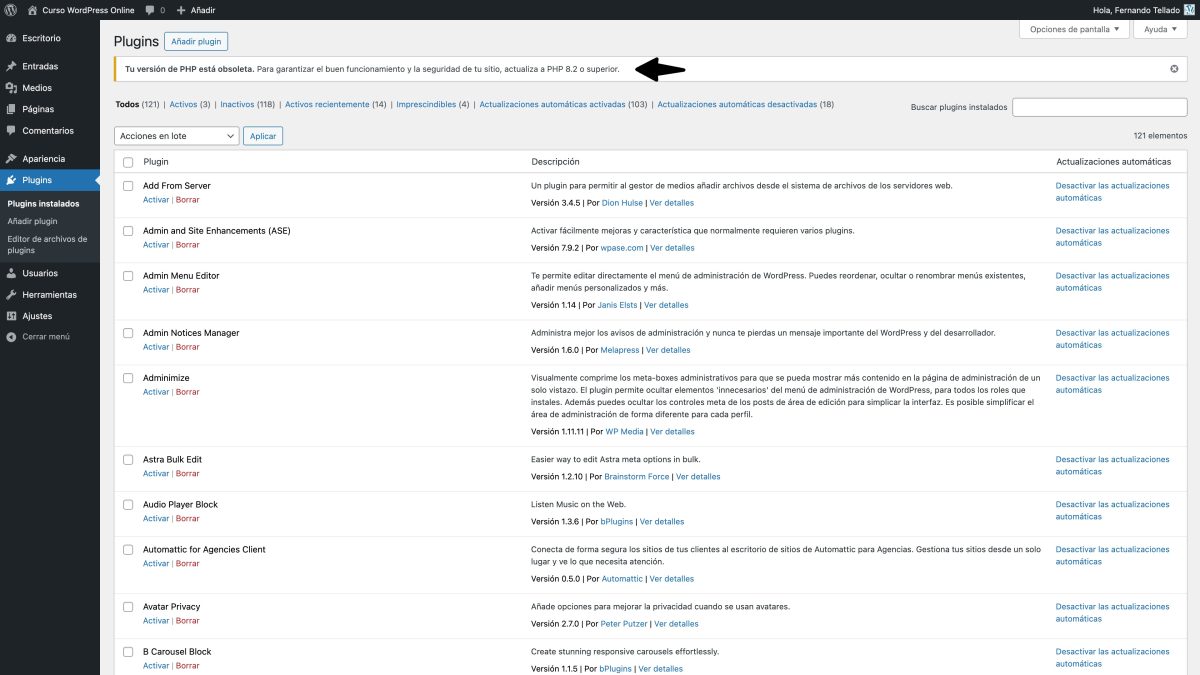The height and width of the screenshot is (675, 1200).
Task: Activate the Admin Menu Editor plugin
Action: [155, 289]
